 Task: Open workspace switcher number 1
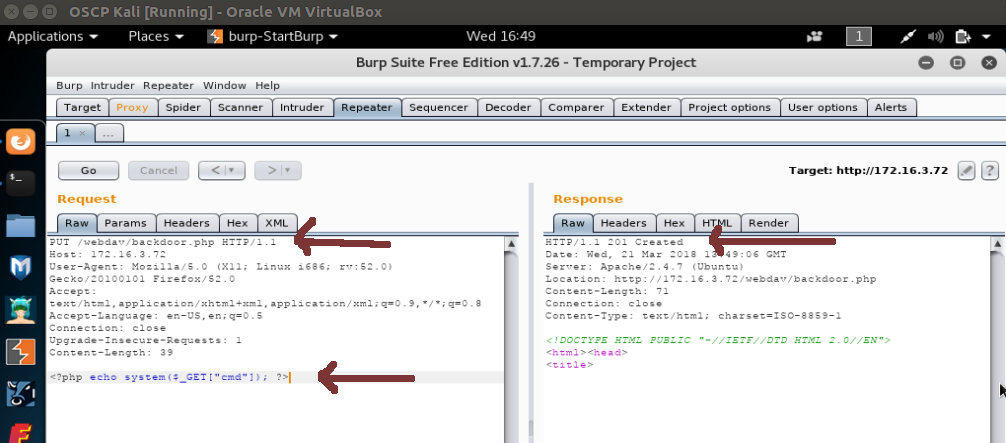click(x=858, y=37)
